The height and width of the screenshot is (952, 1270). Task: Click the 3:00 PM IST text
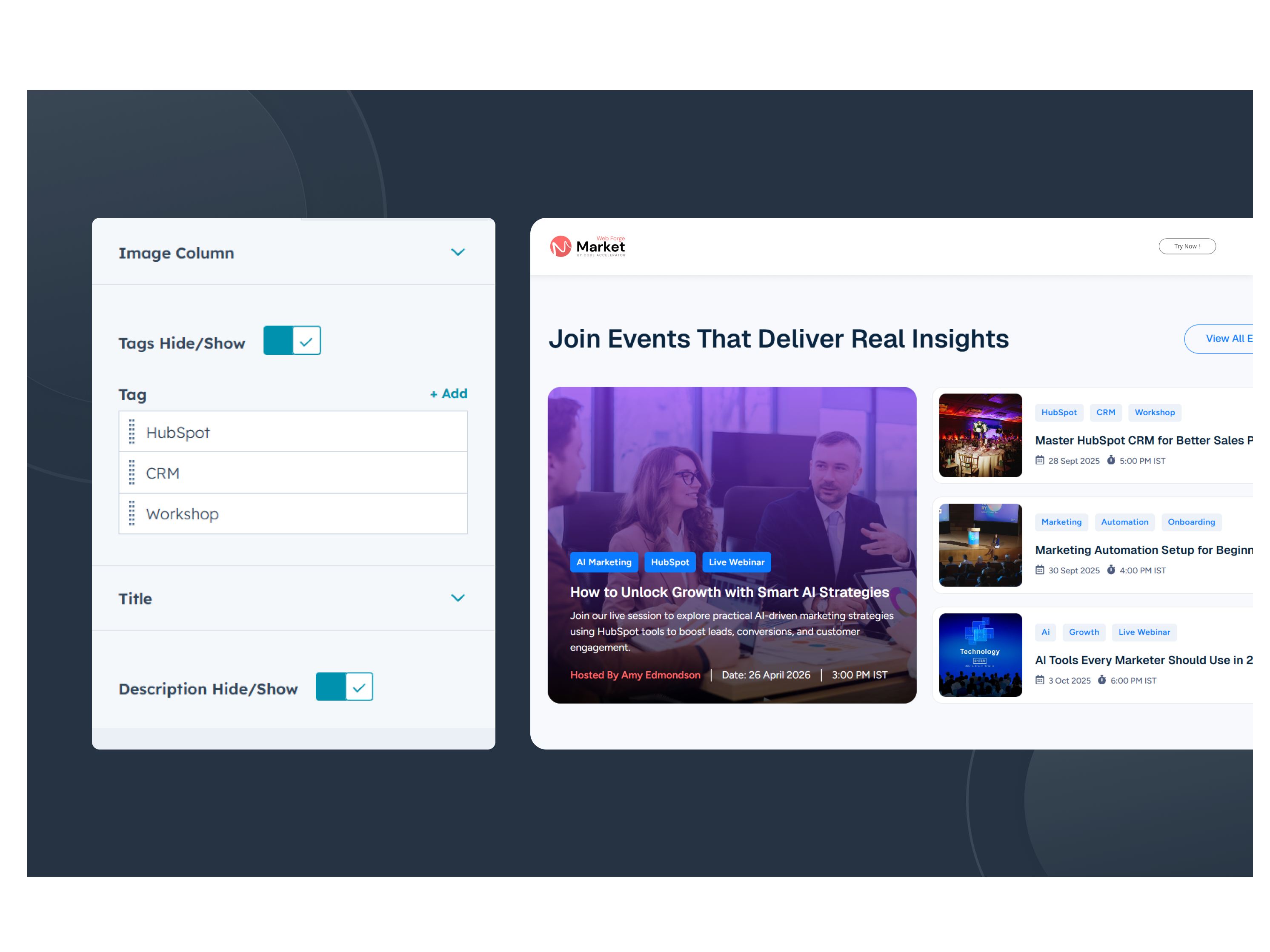[x=859, y=675]
